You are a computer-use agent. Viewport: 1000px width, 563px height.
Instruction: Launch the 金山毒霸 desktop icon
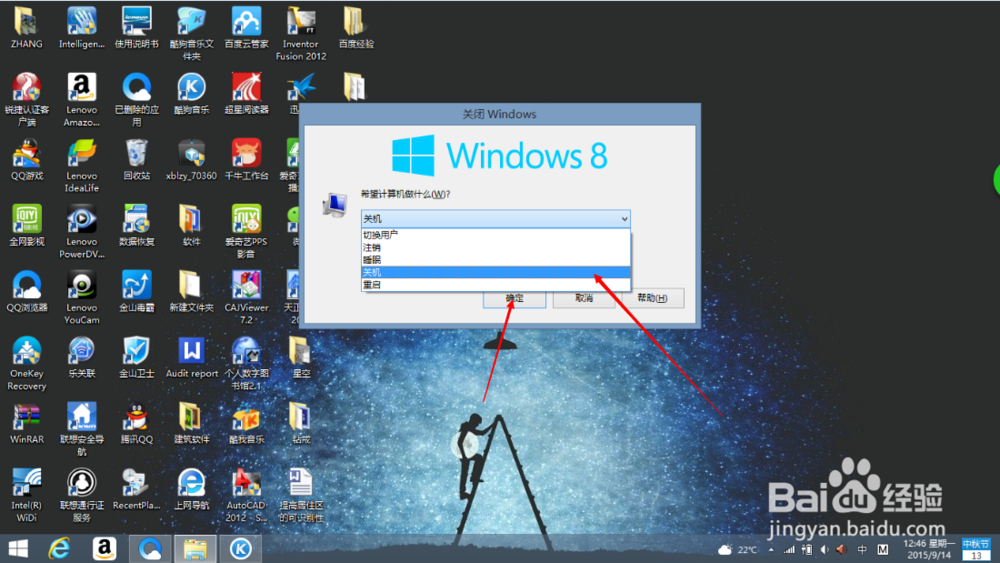(x=136, y=291)
